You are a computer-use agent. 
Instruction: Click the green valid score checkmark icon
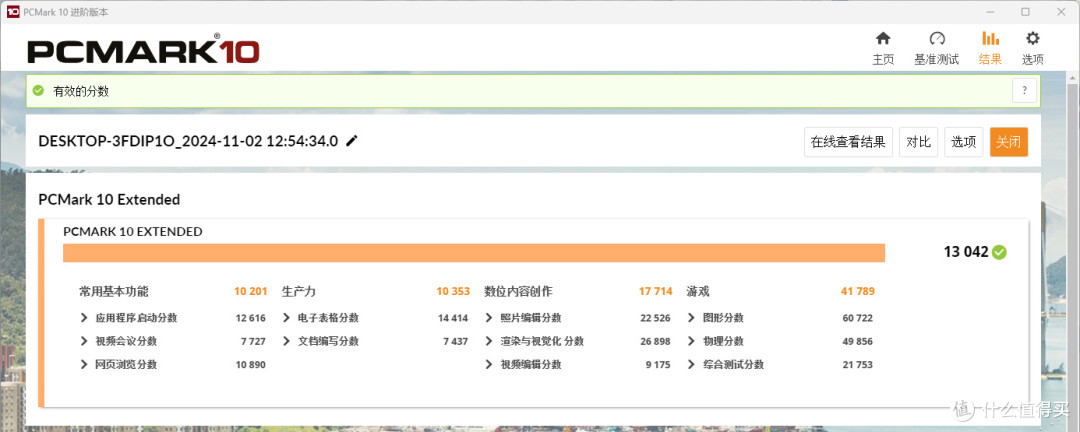tap(39, 91)
